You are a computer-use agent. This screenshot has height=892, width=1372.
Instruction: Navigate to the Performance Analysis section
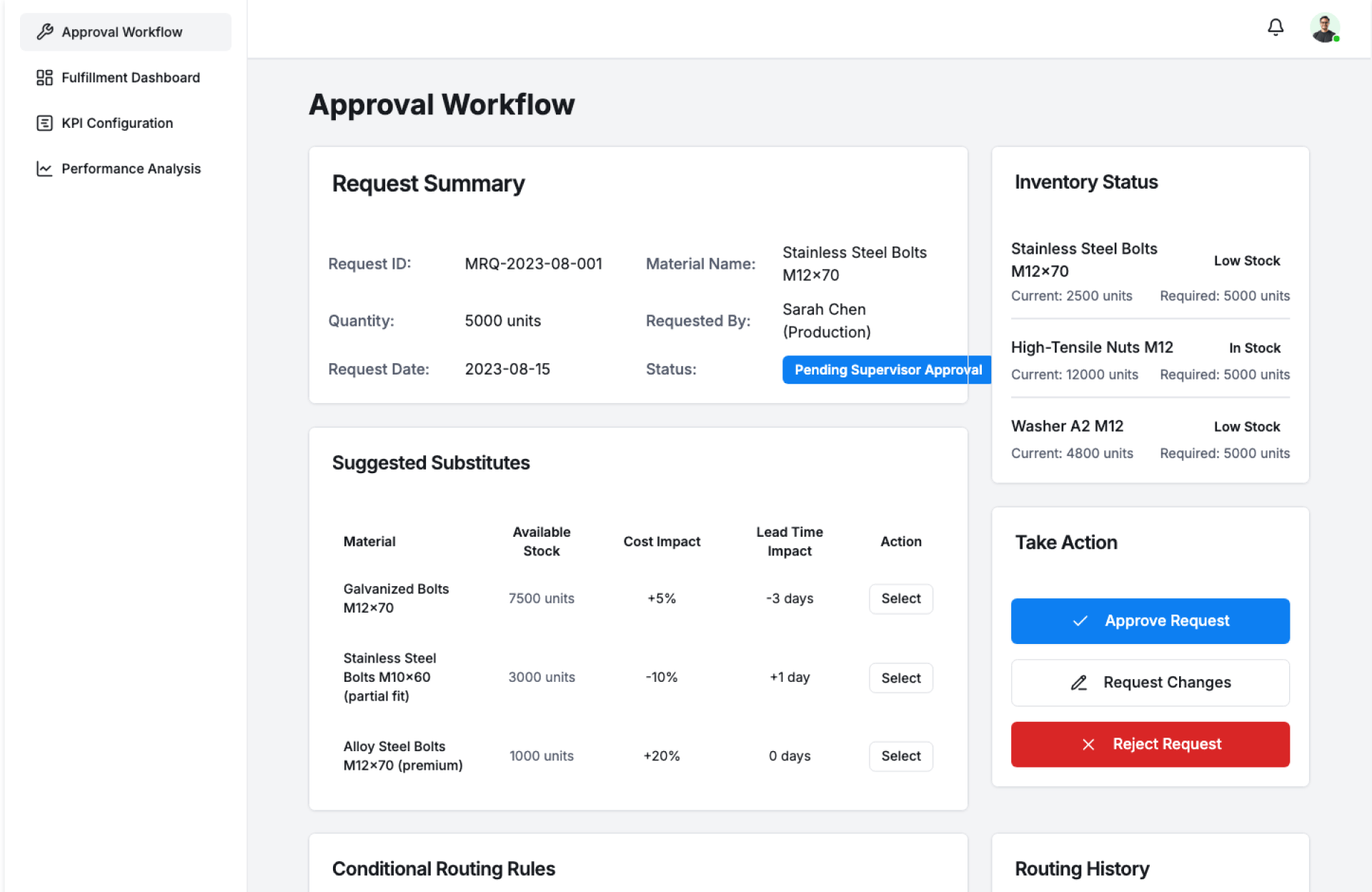point(131,169)
